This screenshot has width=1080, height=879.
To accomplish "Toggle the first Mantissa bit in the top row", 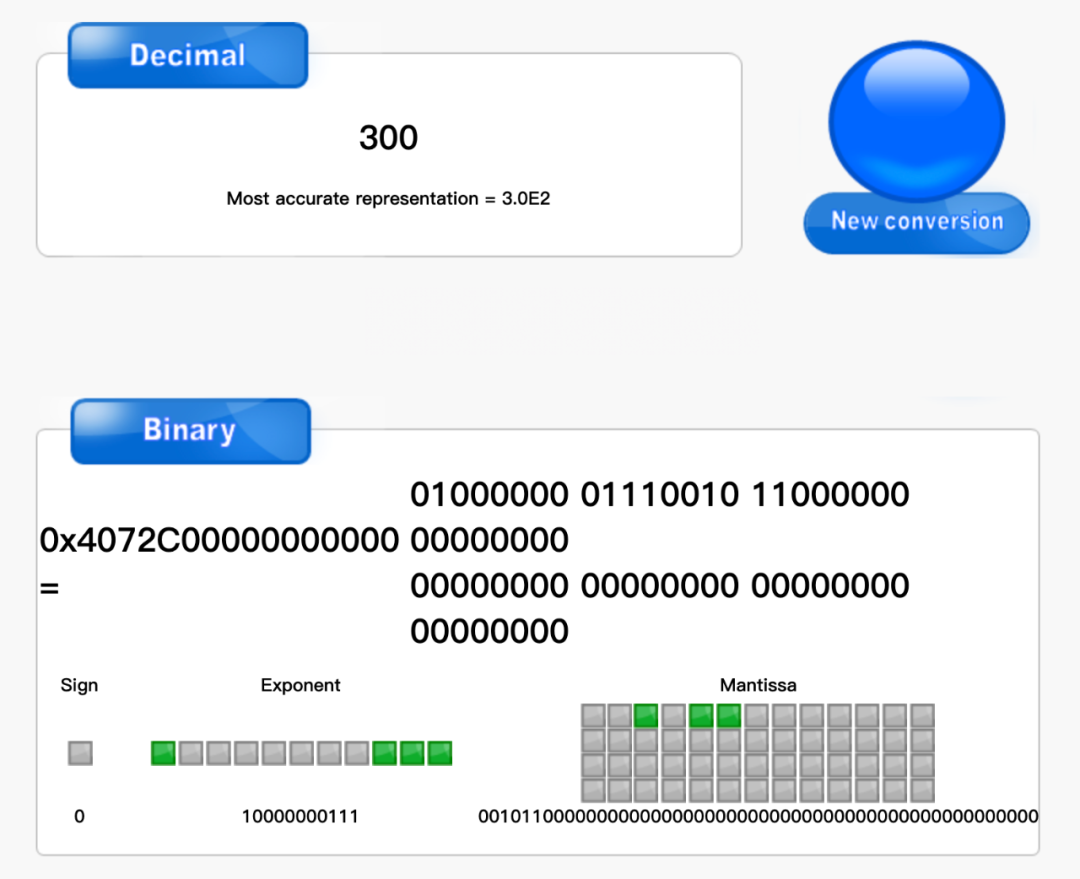I will 593,716.
